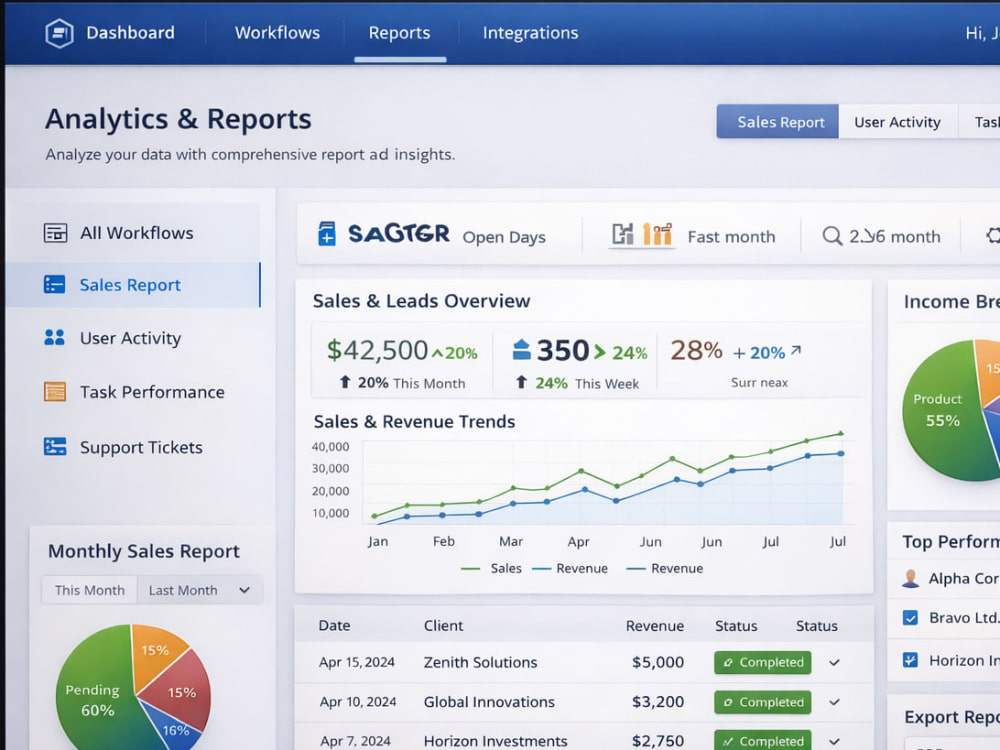Screen dimensions: 1000x750
Task: Click the User Activity people icon
Action: click(54, 337)
